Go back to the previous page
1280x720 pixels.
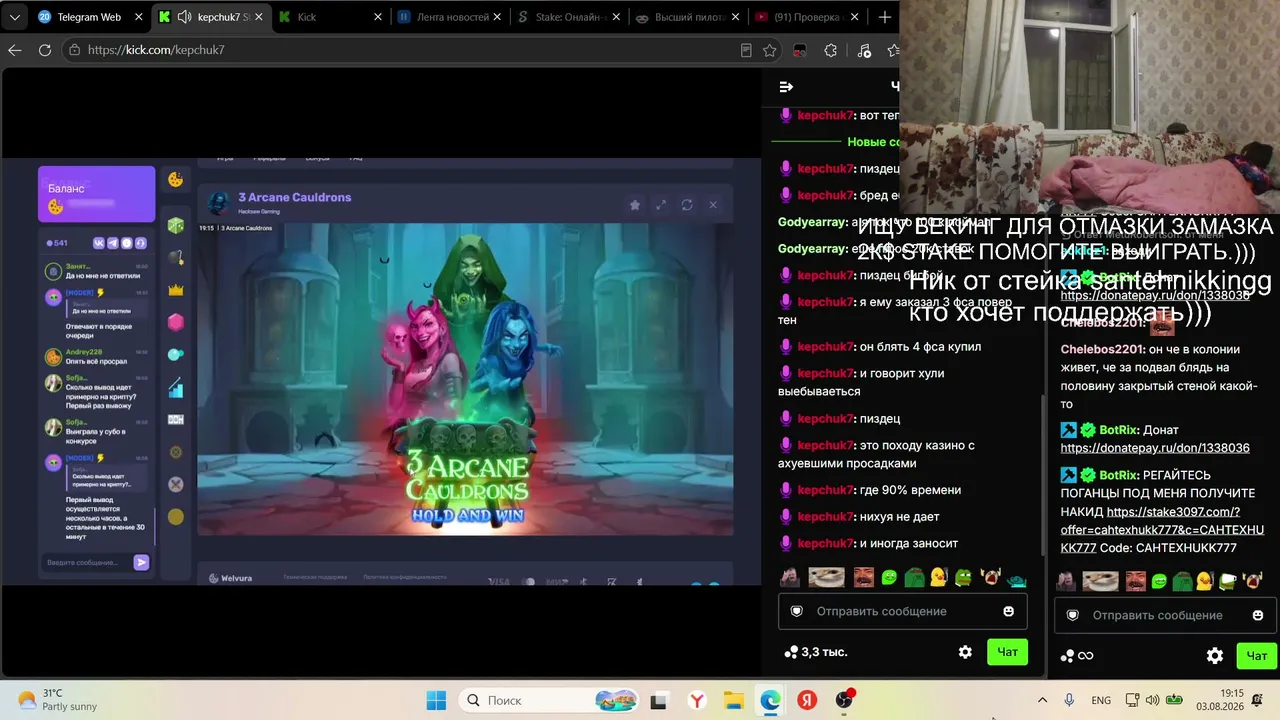coord(15,50)
